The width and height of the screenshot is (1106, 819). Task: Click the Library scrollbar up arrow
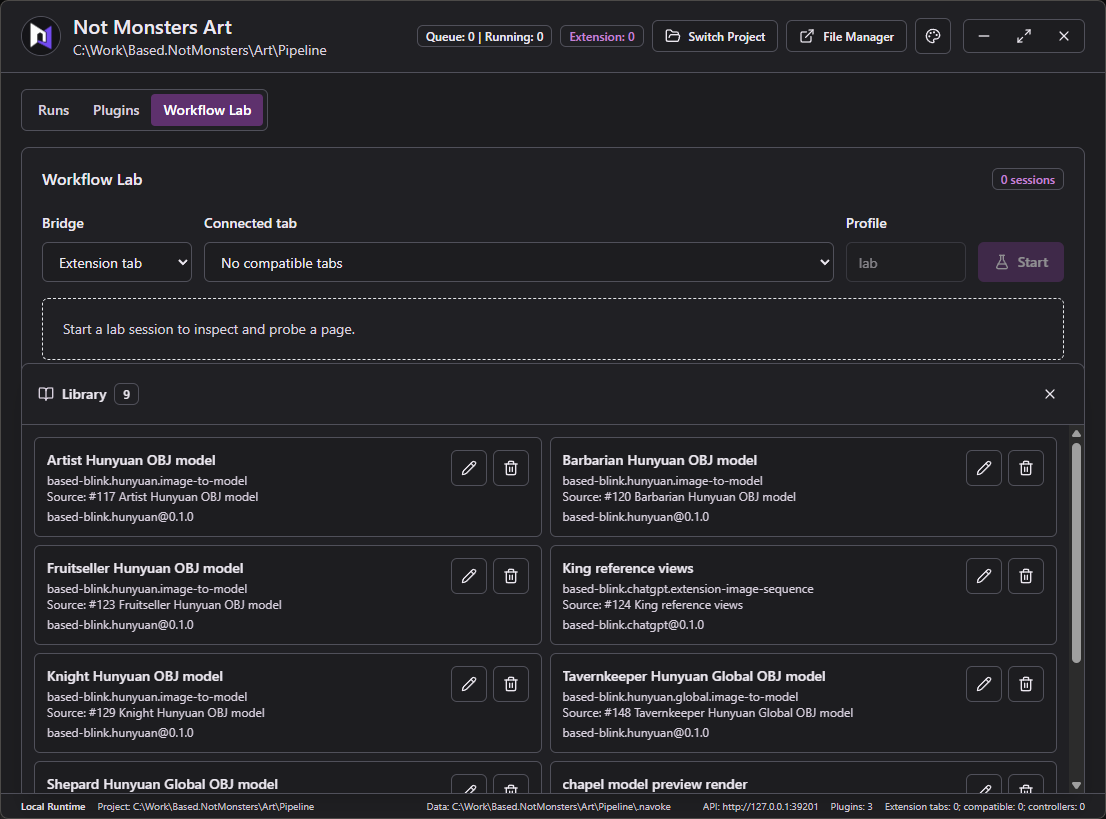pyautogui.click(x=1076, y=433)
